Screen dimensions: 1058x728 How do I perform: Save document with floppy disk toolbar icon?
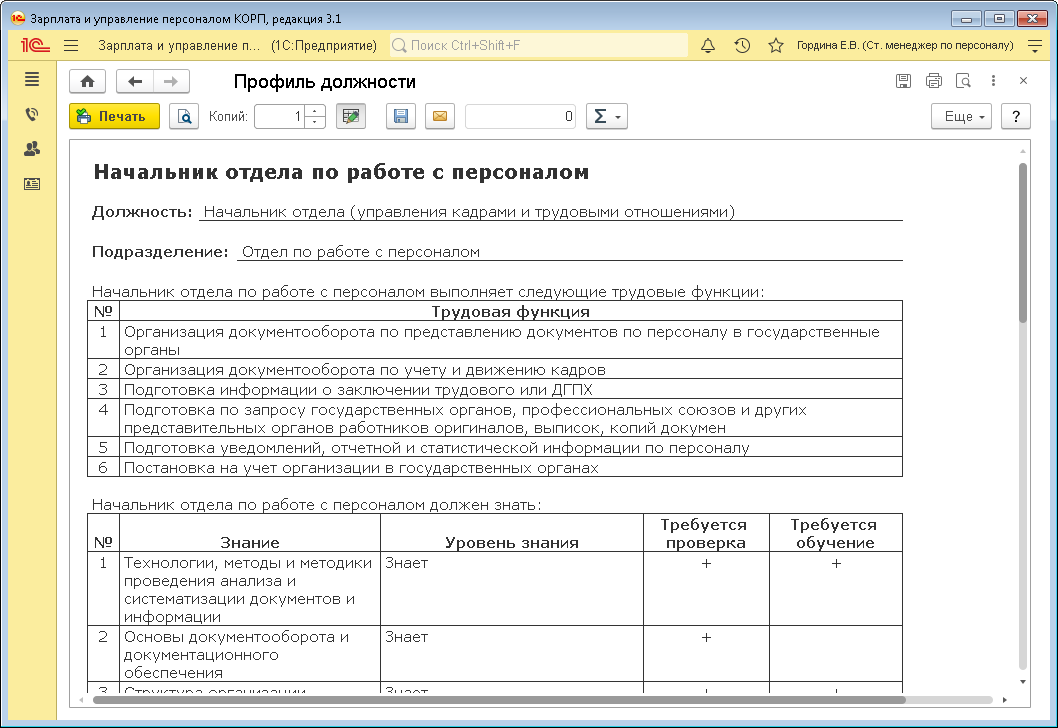pos(401,116)
